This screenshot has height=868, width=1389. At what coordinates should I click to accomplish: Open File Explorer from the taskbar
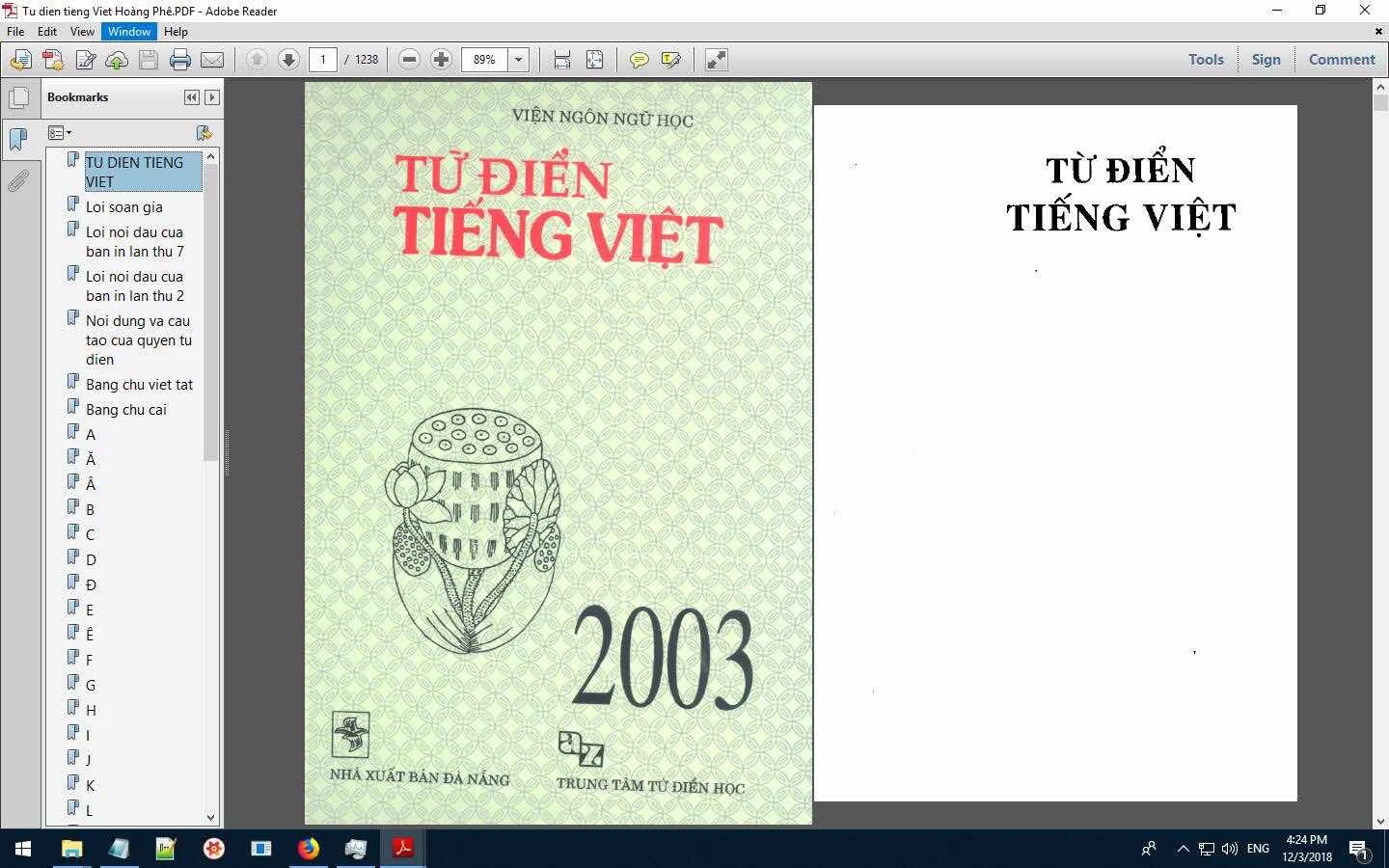[x=71, y=849]
